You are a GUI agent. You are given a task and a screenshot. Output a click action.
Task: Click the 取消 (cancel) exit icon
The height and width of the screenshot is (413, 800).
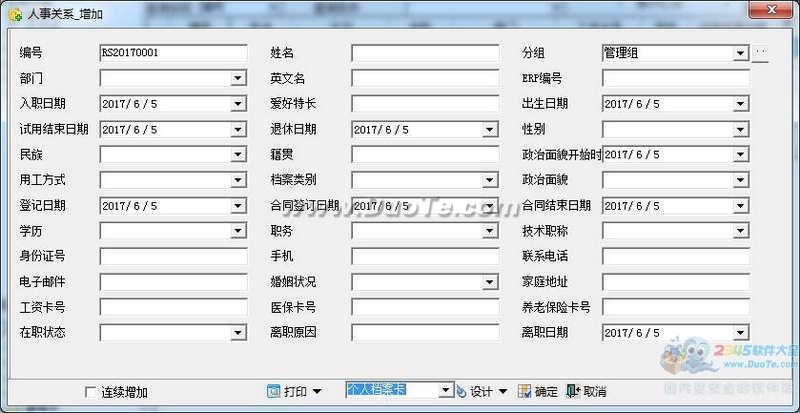tap(573, 391)
